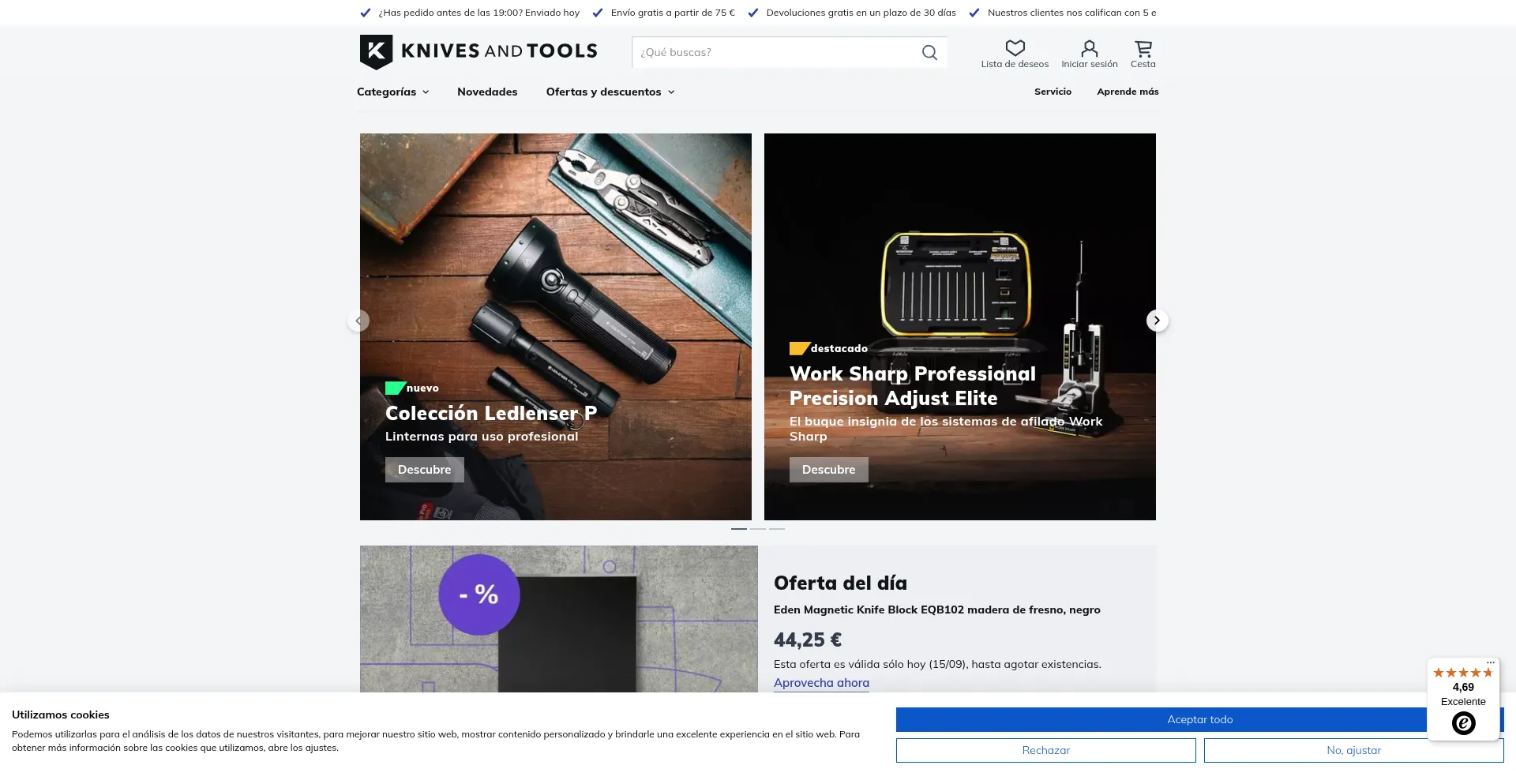Click Eden Magnetic Knife Block product title

click(937, 610)
